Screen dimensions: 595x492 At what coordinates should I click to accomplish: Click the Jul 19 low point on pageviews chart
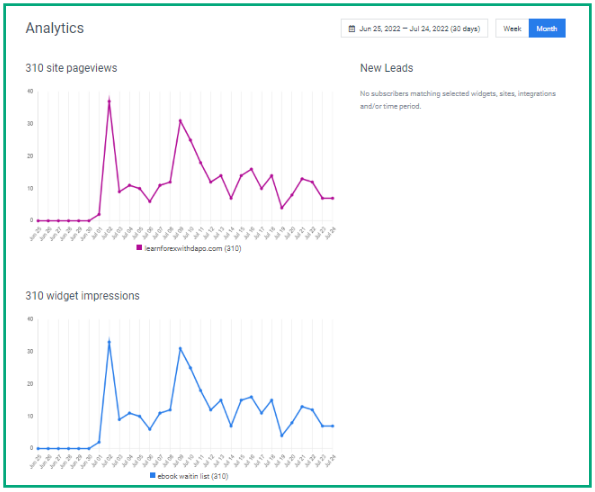point(282,208)
